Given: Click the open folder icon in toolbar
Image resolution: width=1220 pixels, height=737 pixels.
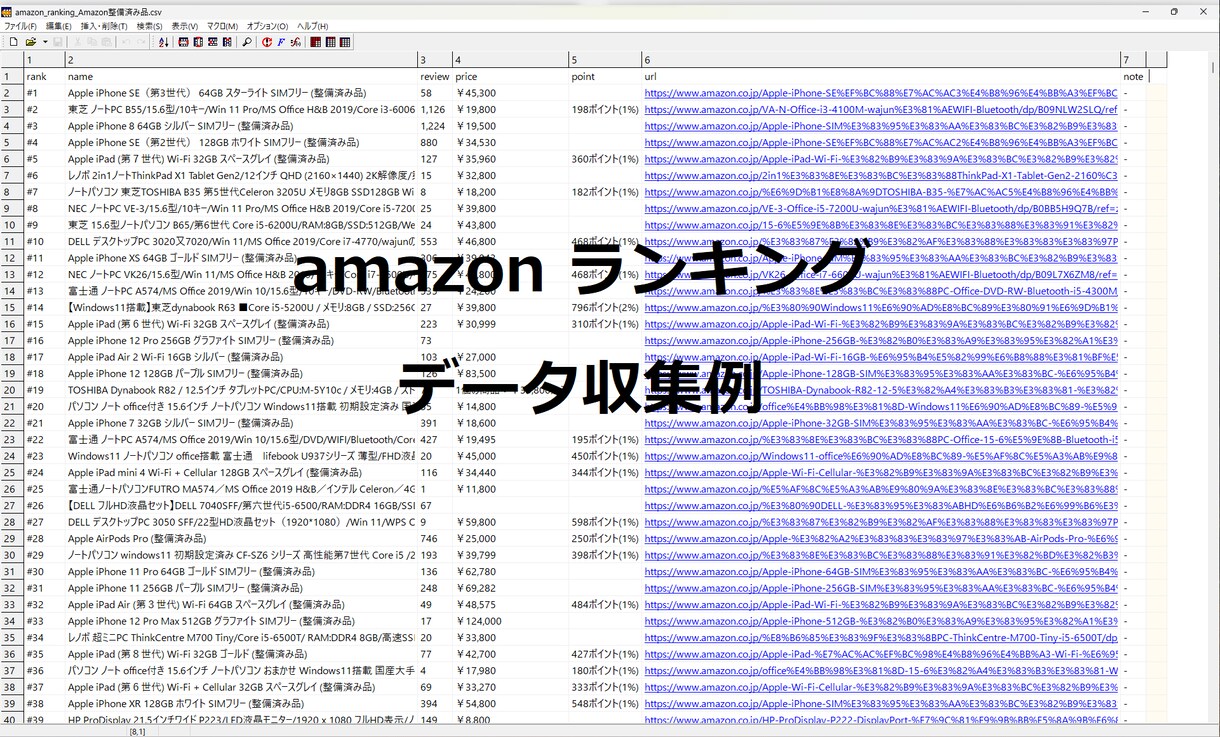Looking at the screenshot, I should [30, 42].
